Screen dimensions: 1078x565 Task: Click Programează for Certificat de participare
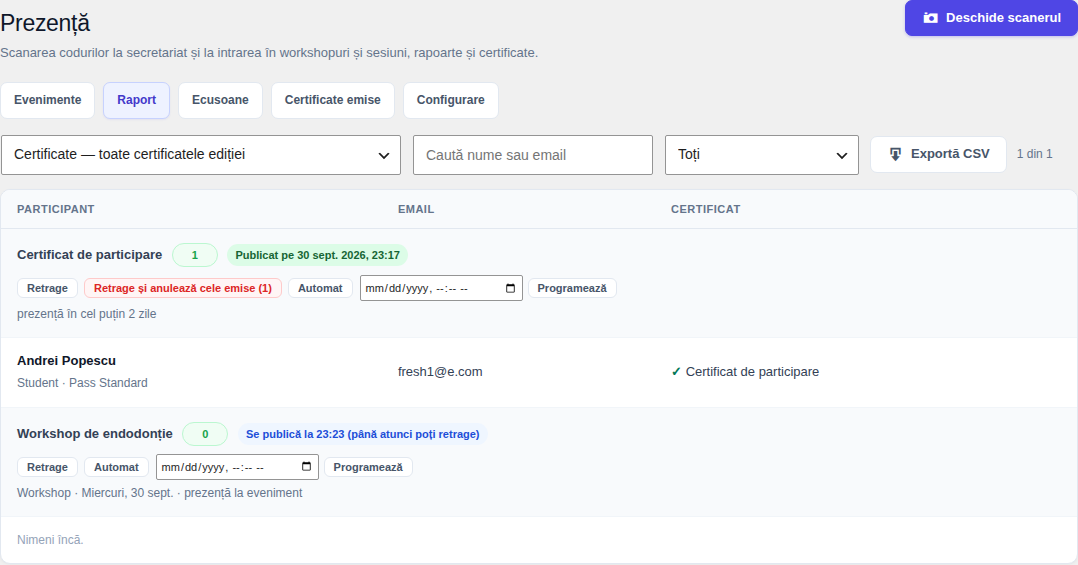click(x=572, y=288)
